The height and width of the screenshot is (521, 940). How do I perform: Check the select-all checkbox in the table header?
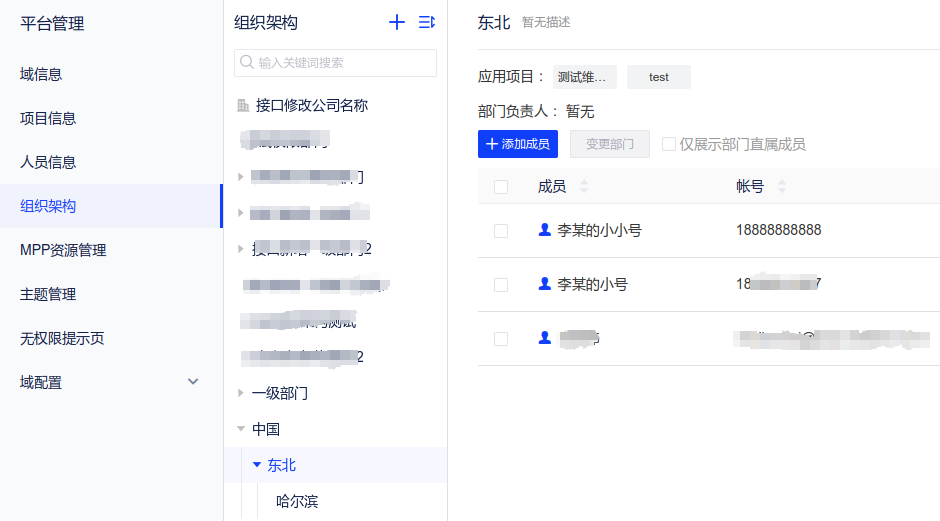coord(501,186)
